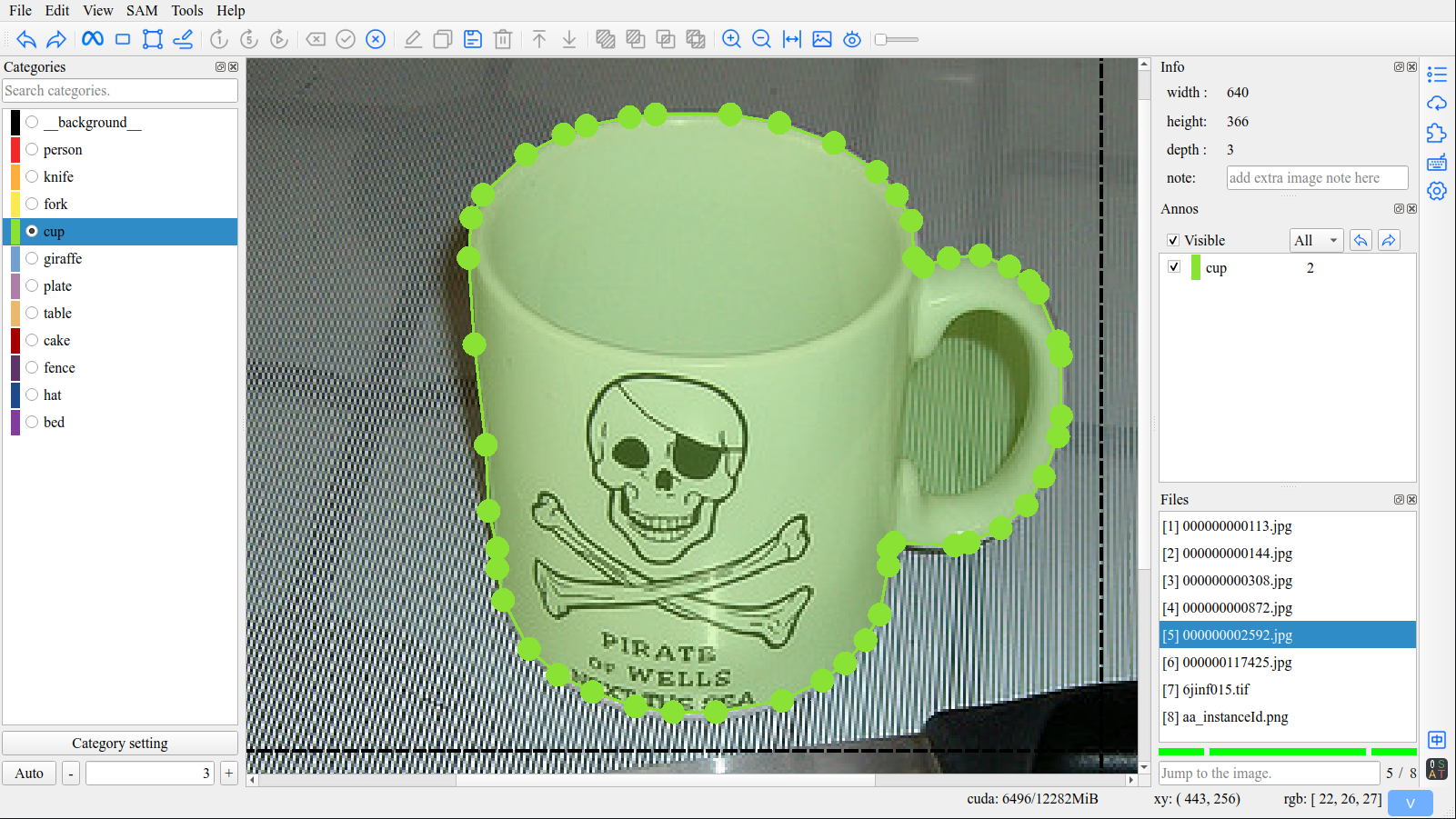Start SAM segment anything tool (infinity icon)

[93, 39]
